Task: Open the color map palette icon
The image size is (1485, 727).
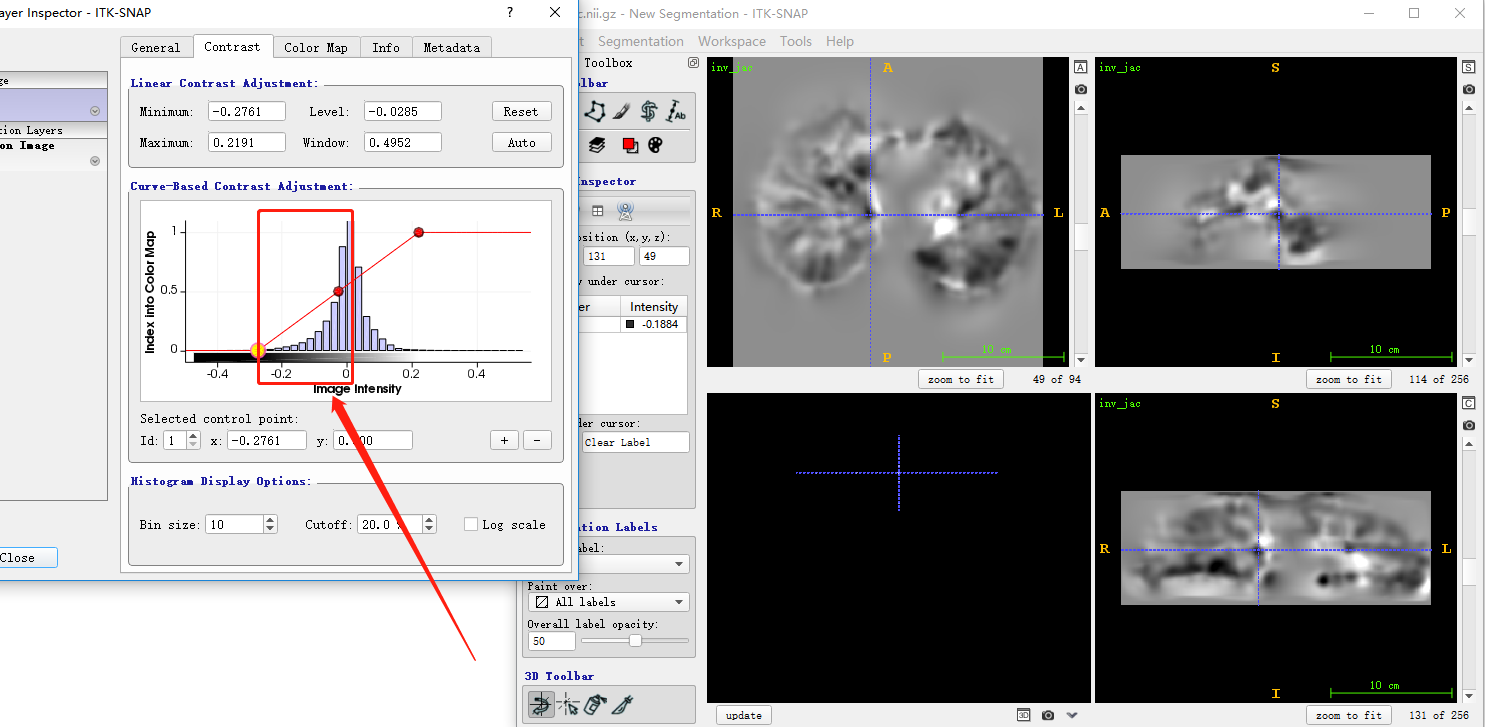Action: point(656,145)
